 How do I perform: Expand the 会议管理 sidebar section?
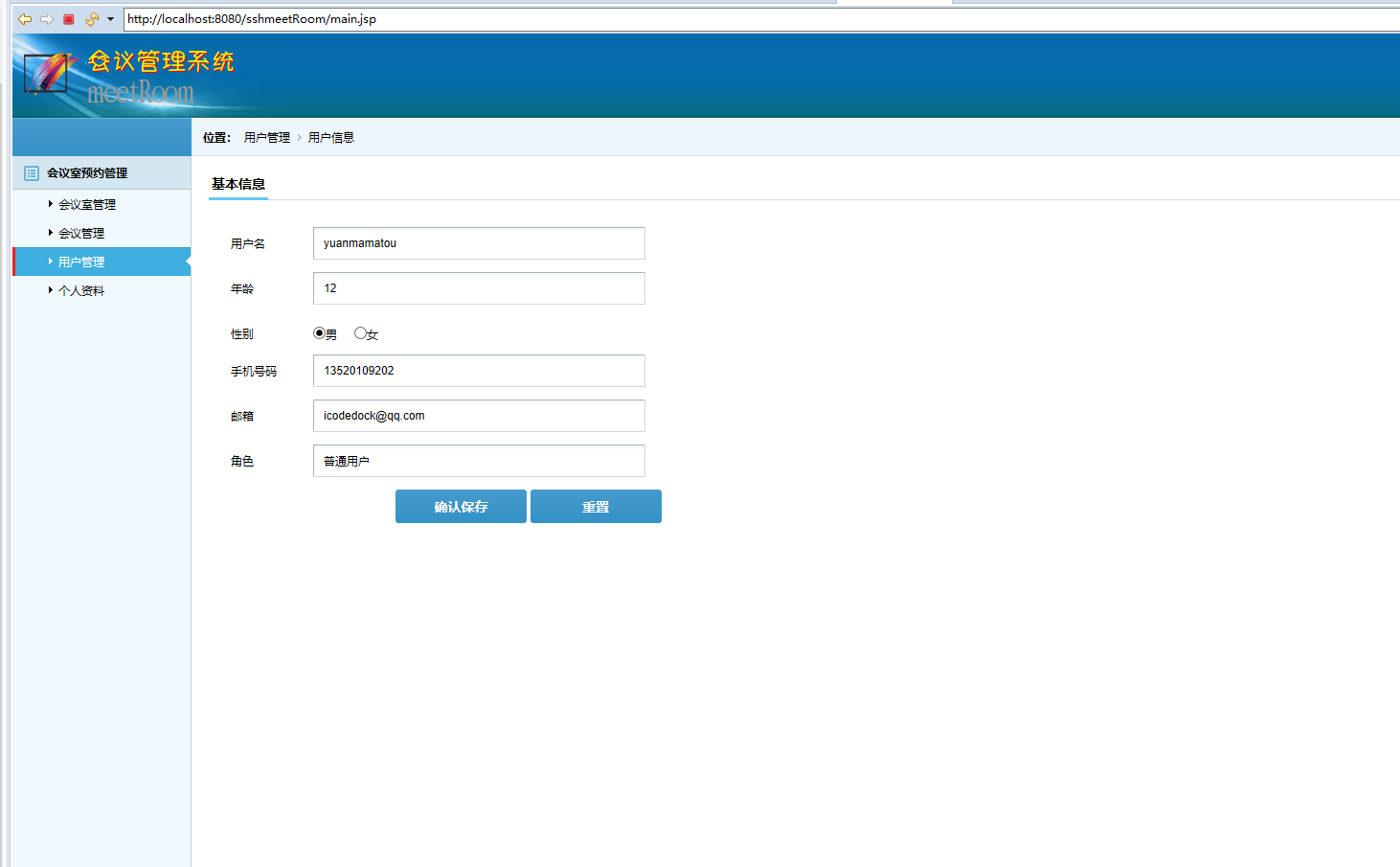83,232
